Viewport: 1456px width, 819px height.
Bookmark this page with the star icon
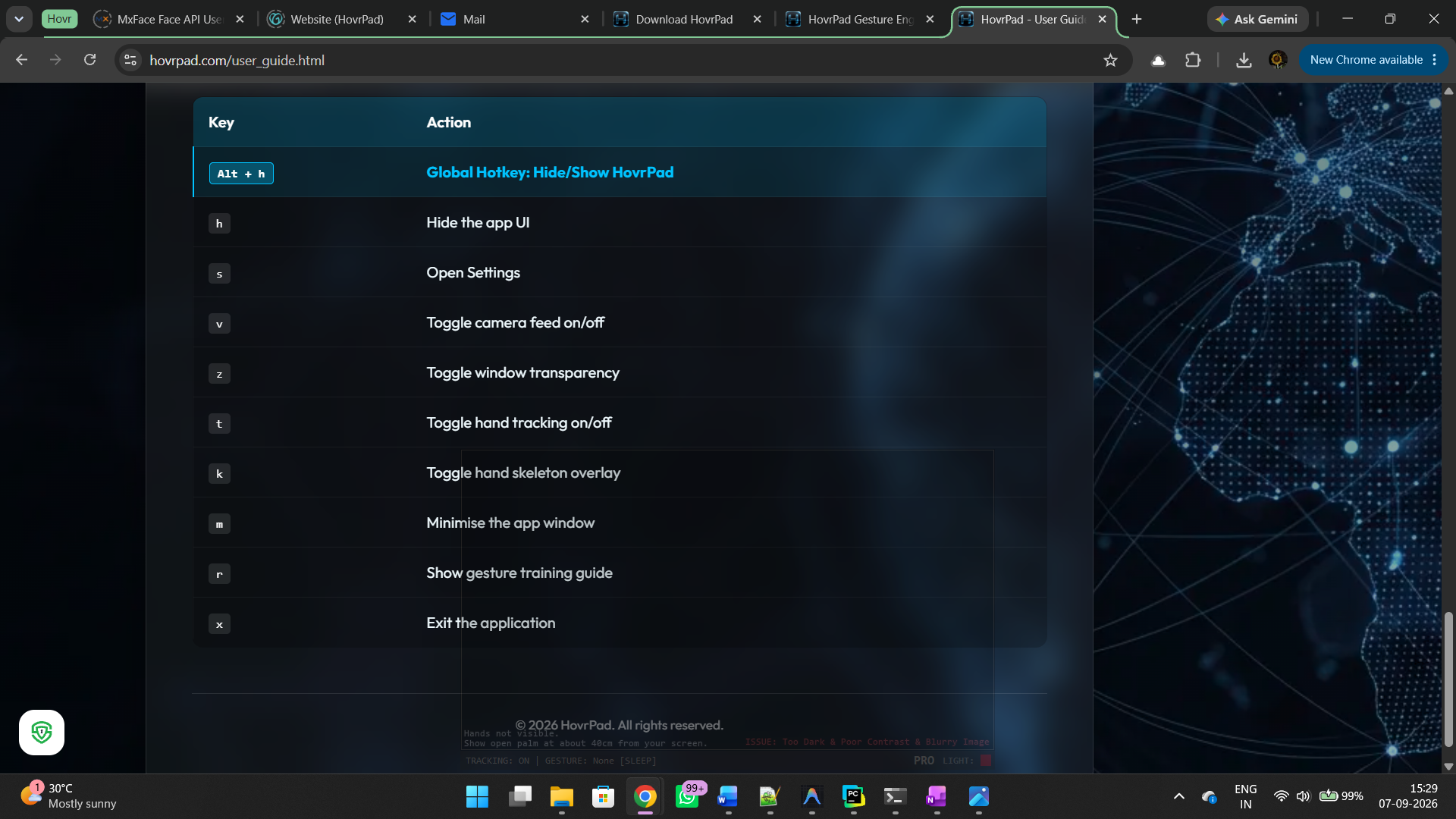(x=1110, y=60)
